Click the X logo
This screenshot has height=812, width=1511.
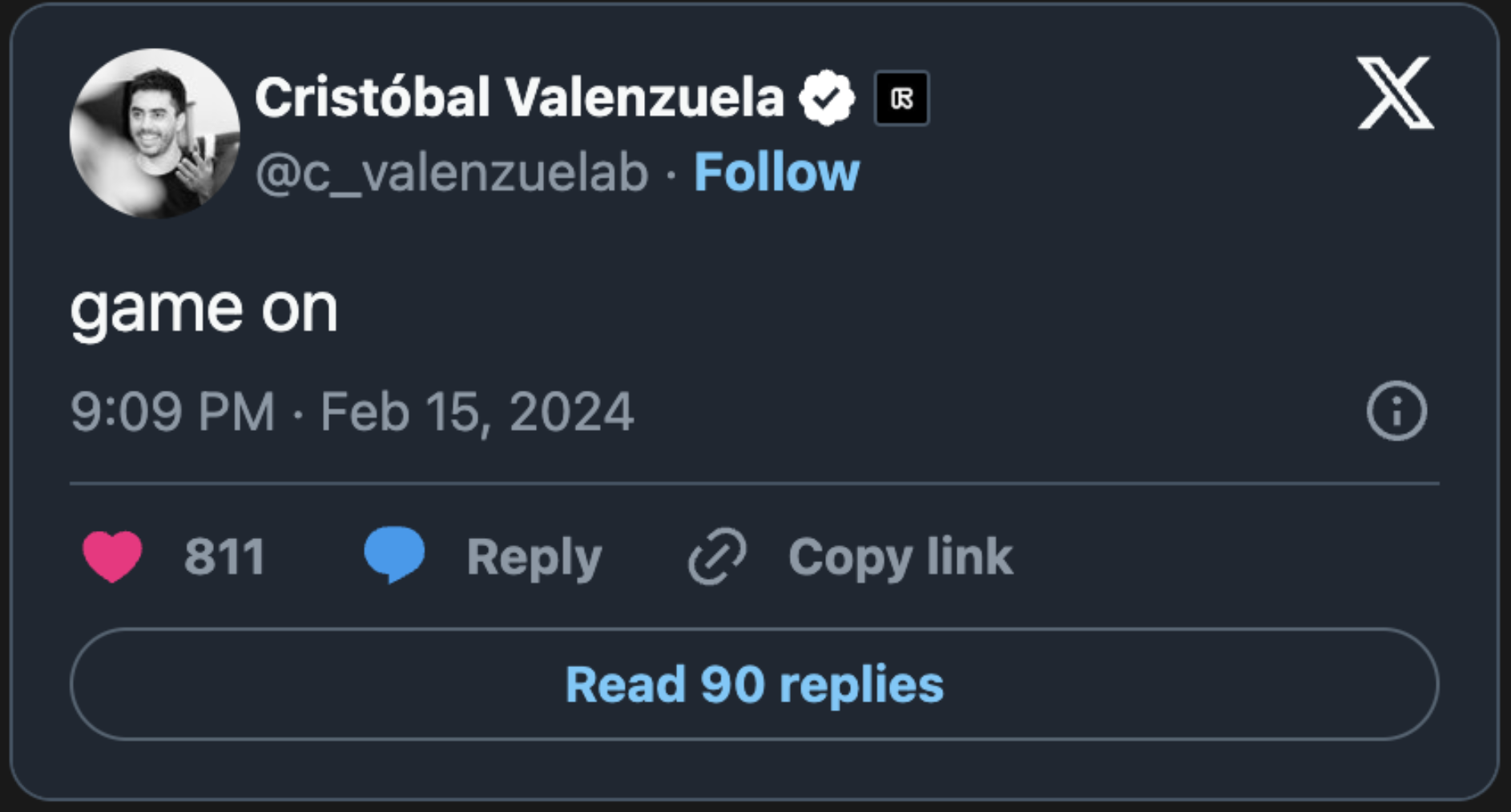[x=1395, y=93]
